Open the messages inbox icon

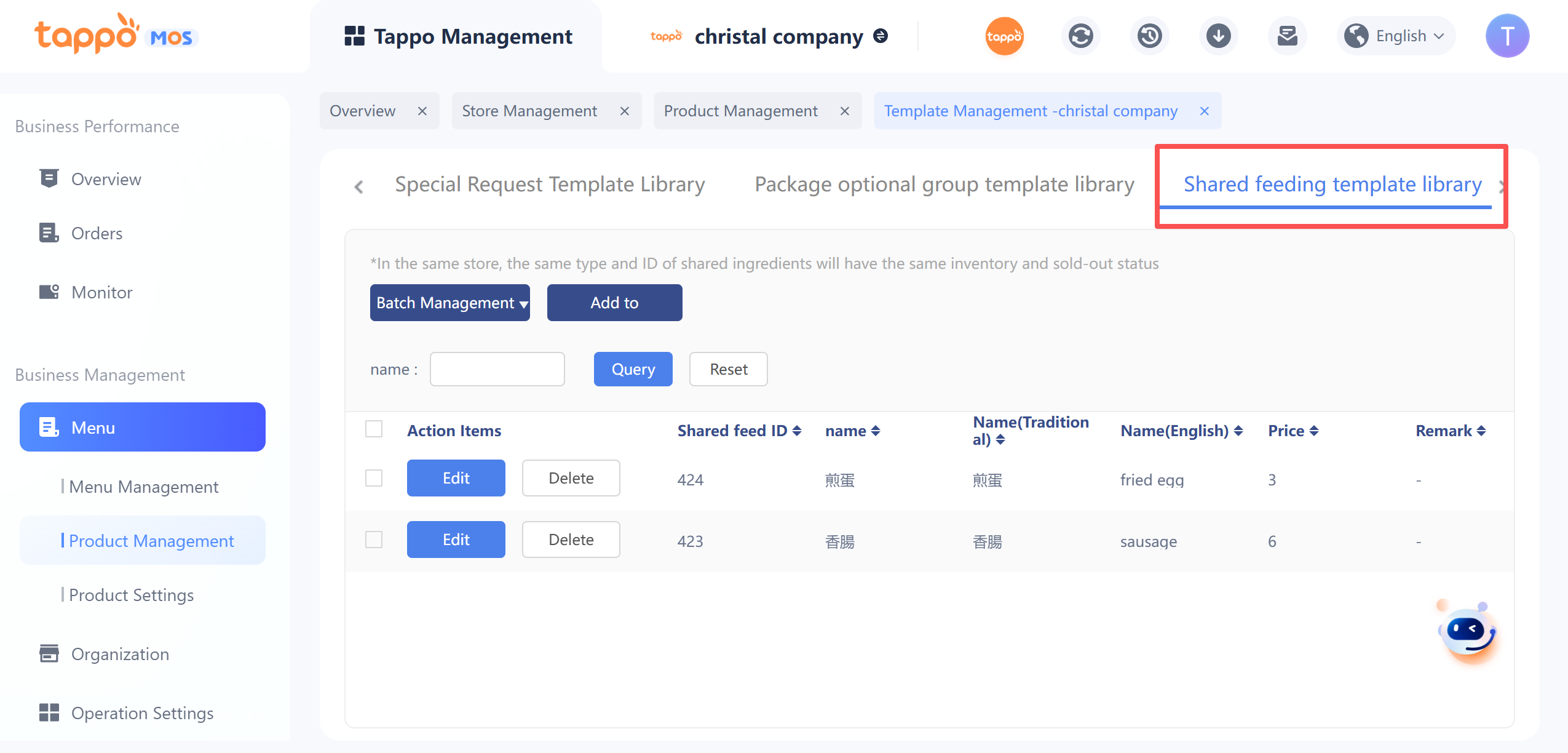tap(1287, 36)
